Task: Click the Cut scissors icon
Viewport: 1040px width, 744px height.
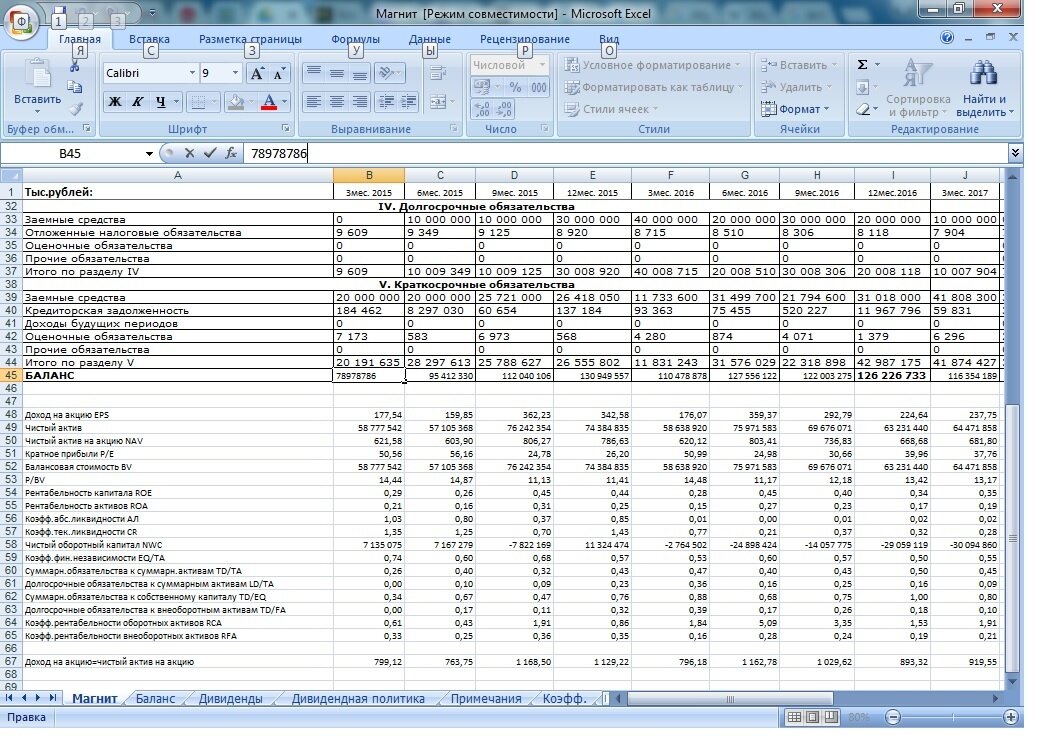Action: pyautogui.click(x=75, y=66)
